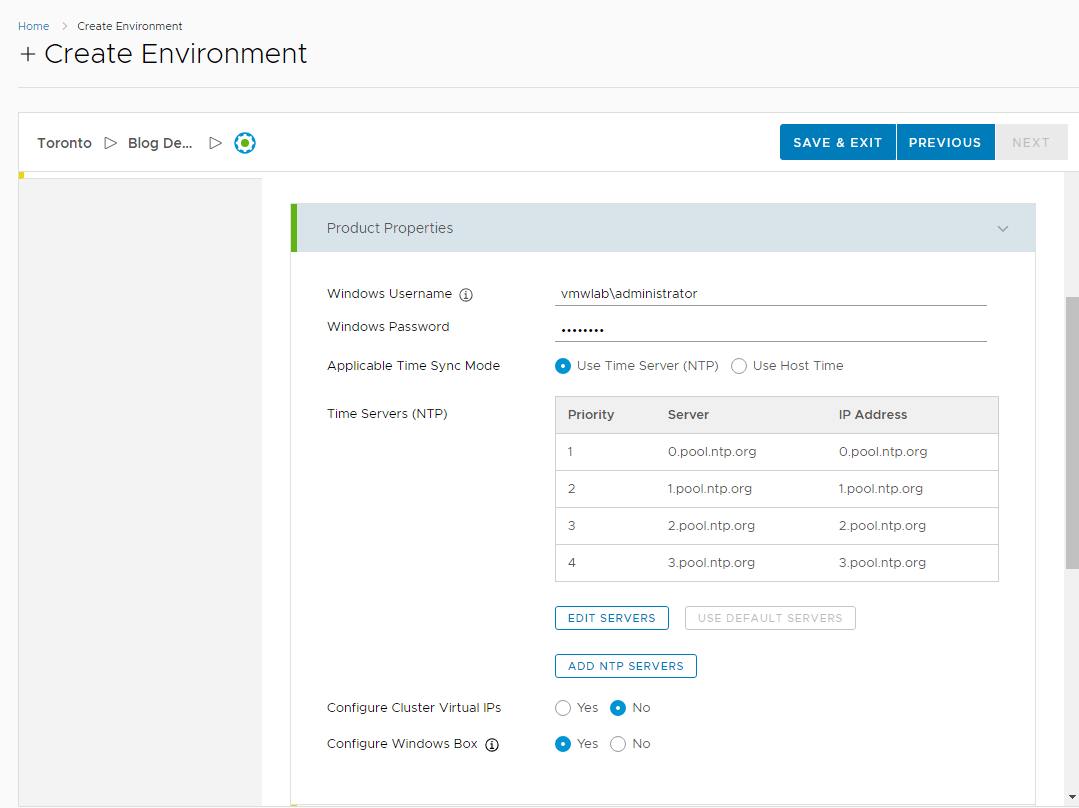The image size is (1079, 808).
Task: Go to Blog De... wizard step
Action: point(160,143)
